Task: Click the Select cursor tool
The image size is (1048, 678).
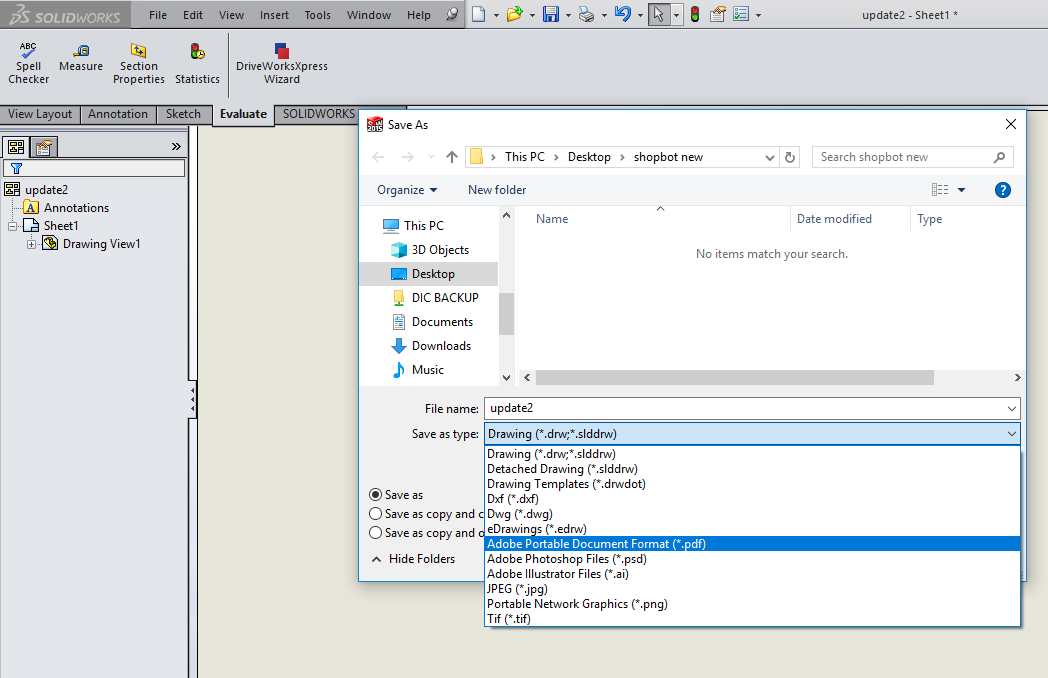Action: point(658,14)
